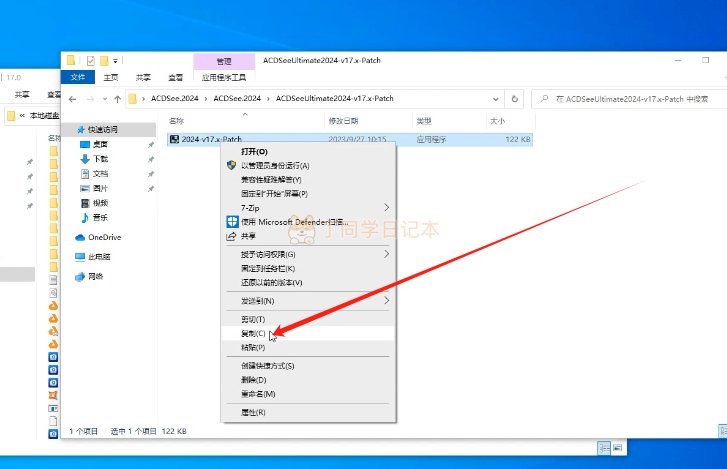Click the properties checkmark icon in title bar
This screenshot has height=469, width=727.
(90, 60)
